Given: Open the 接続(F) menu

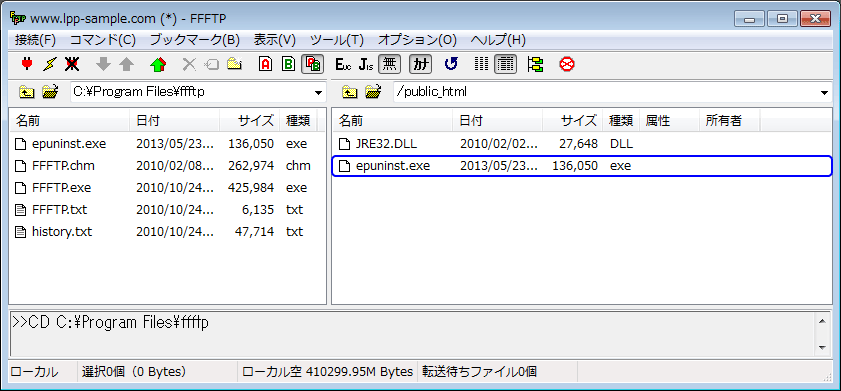Looking at the screenshot, I should click(x=35, y=40).
